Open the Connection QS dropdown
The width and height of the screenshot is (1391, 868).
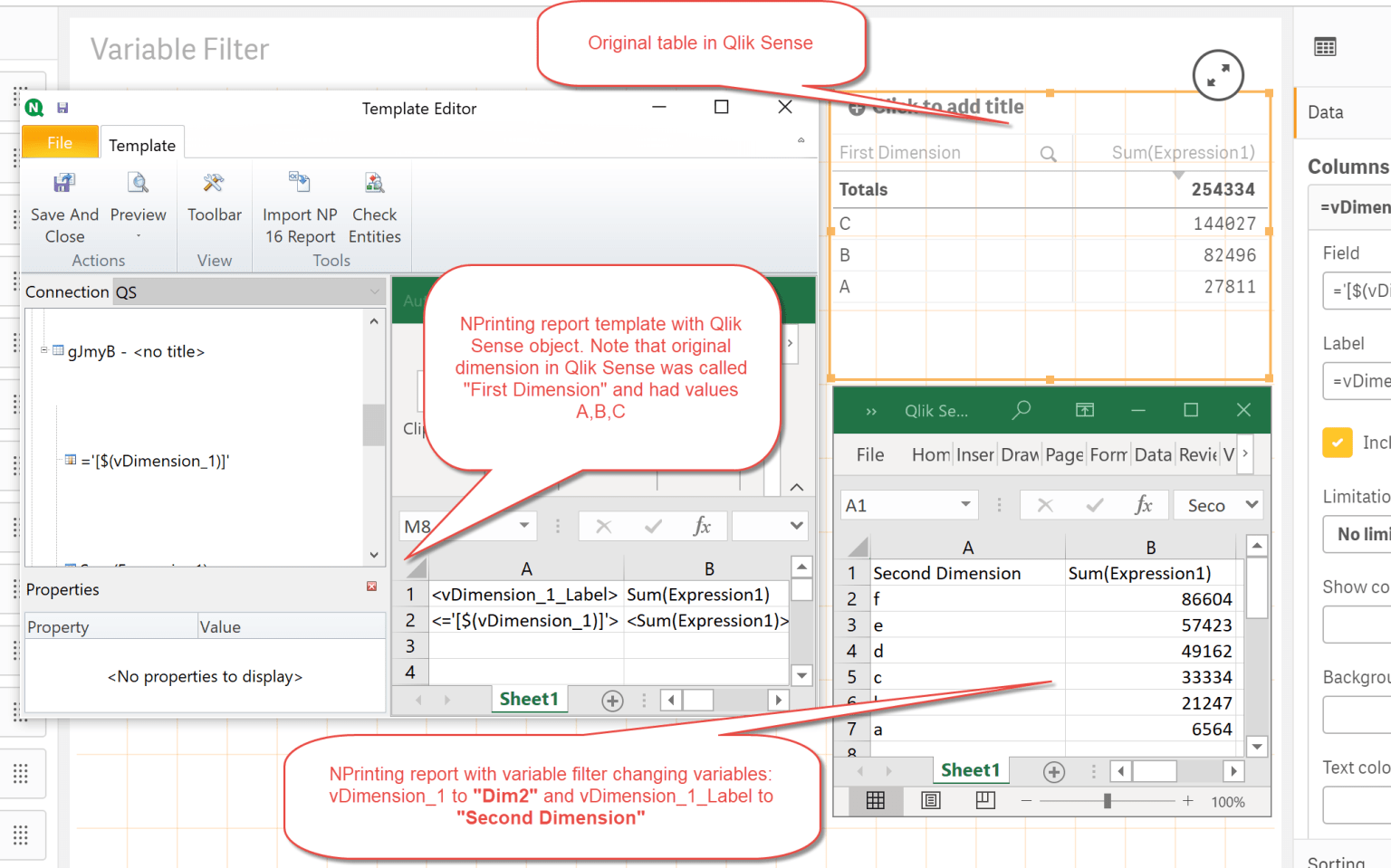pyautogui.click(x=375, y=291)
